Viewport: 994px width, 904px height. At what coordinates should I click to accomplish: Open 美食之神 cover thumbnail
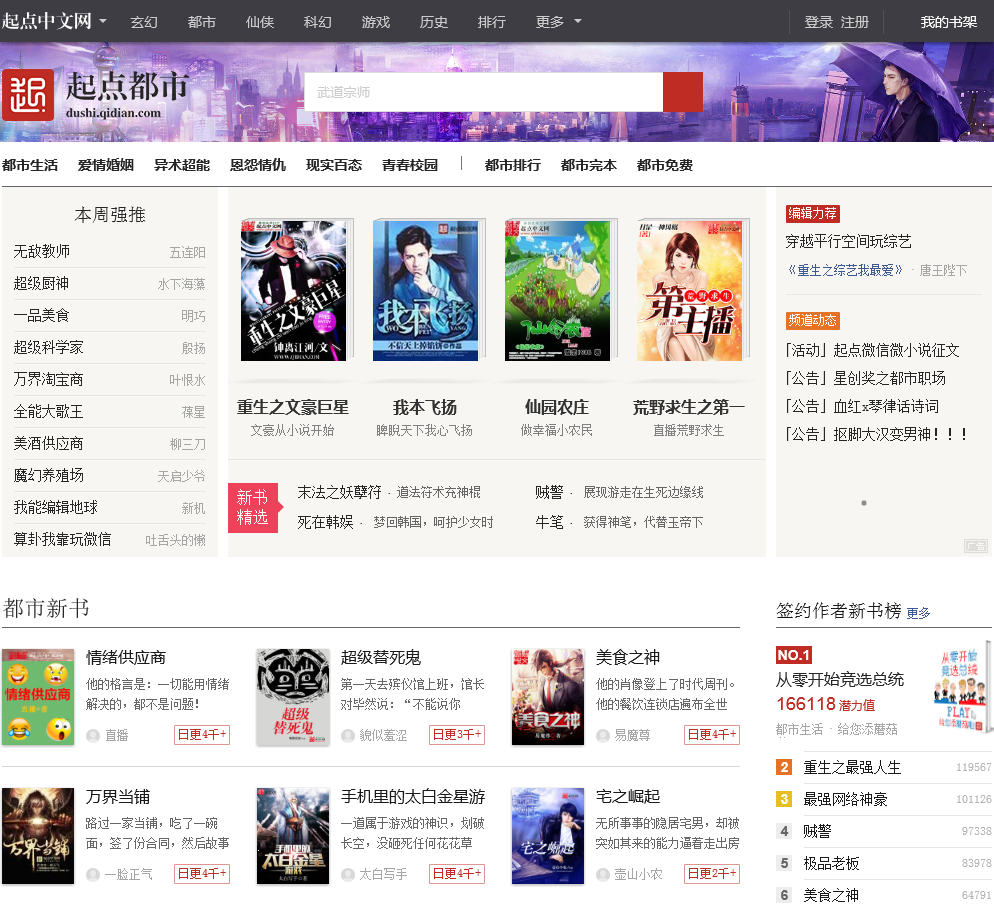pos(548,697)
